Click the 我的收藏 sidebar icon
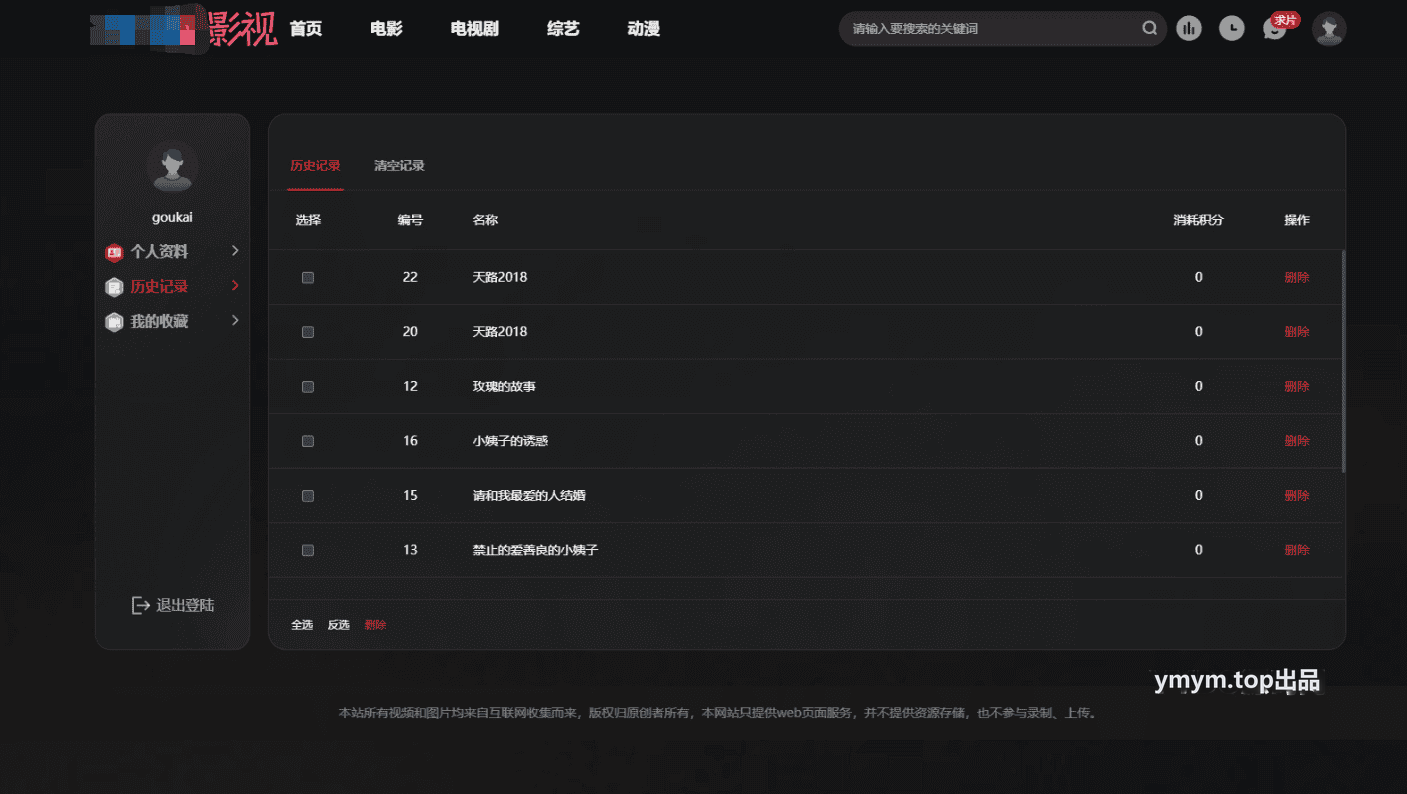Screen dimensions: 1407x794 [114, 322]
